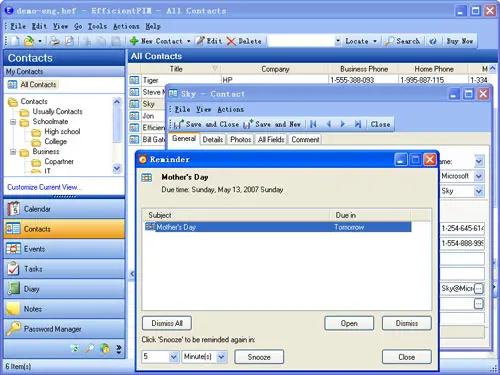Click the Search toolbar button
Viewport: 500px width, 375px height.
point(402,41)
